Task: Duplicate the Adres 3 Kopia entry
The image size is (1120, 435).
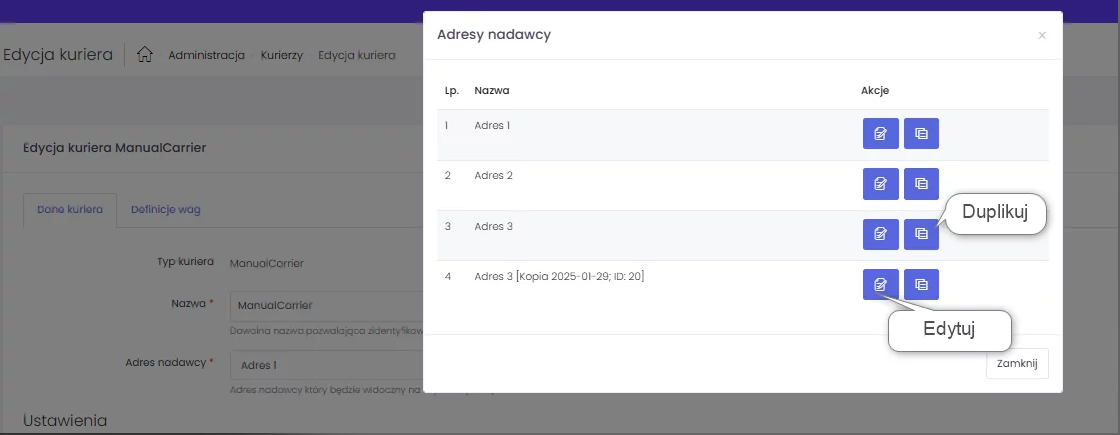Action: (x=921, y=285)
